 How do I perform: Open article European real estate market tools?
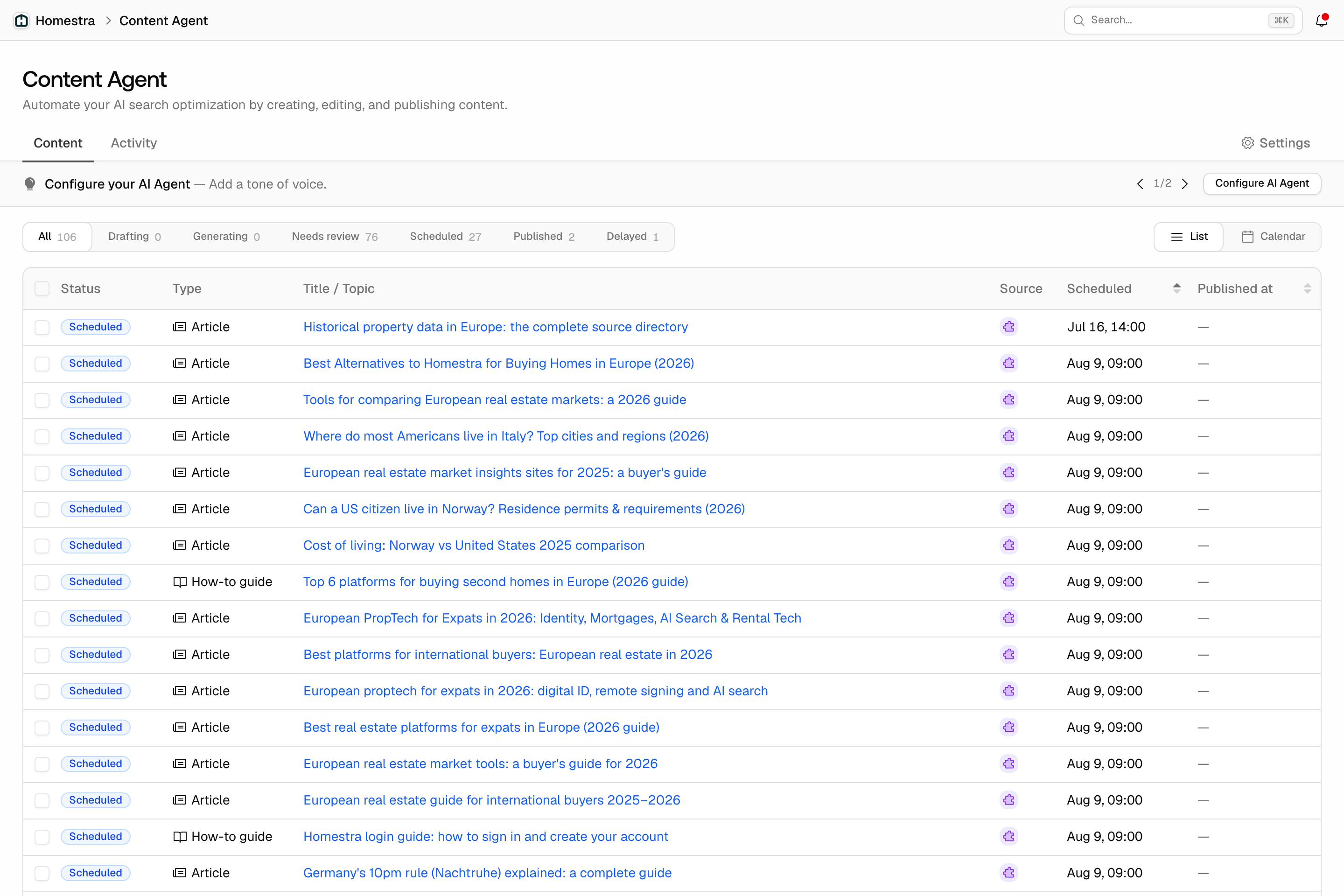tap(480, 764)
